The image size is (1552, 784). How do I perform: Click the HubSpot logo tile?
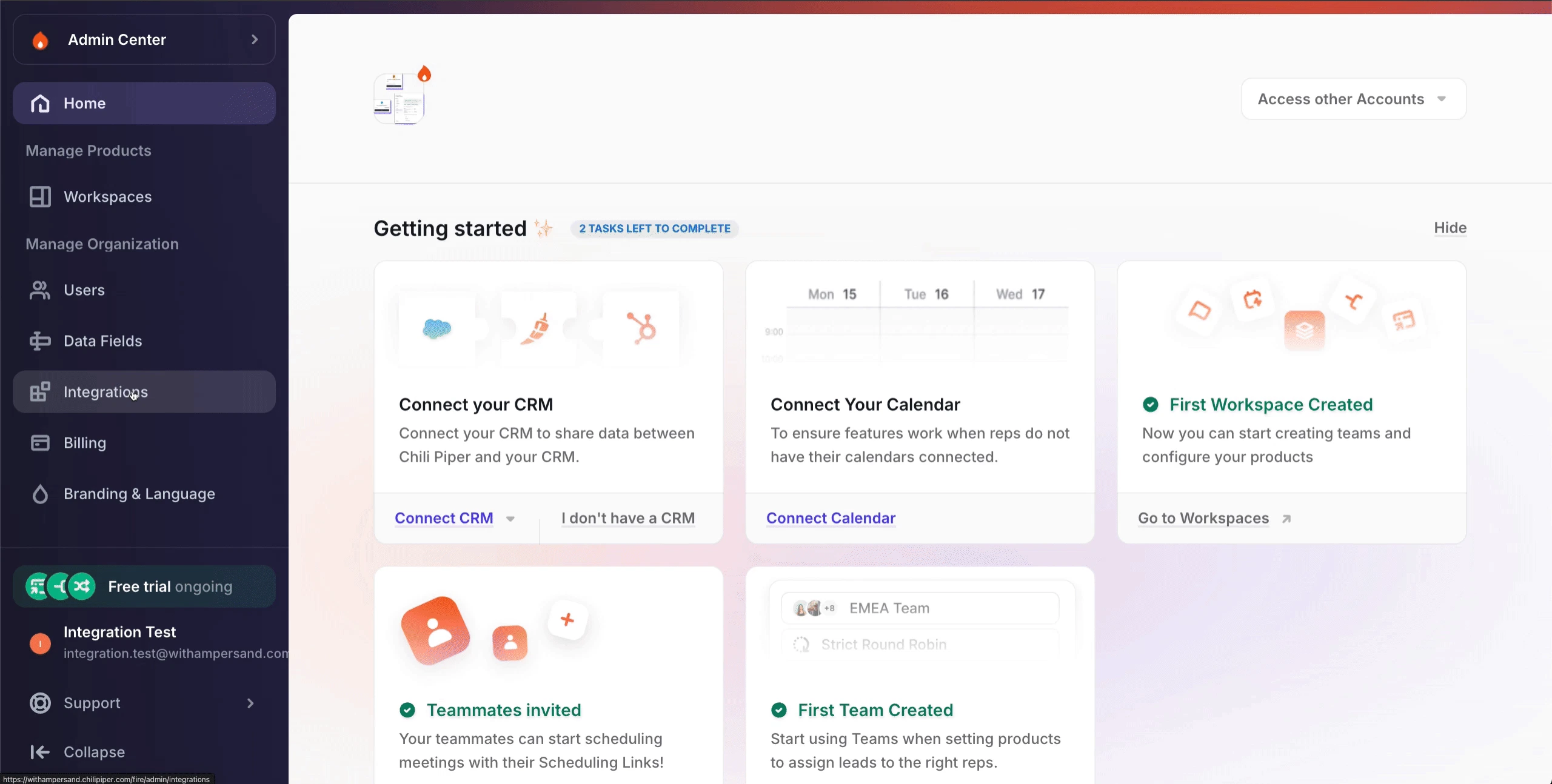click(x=641, y=328)
